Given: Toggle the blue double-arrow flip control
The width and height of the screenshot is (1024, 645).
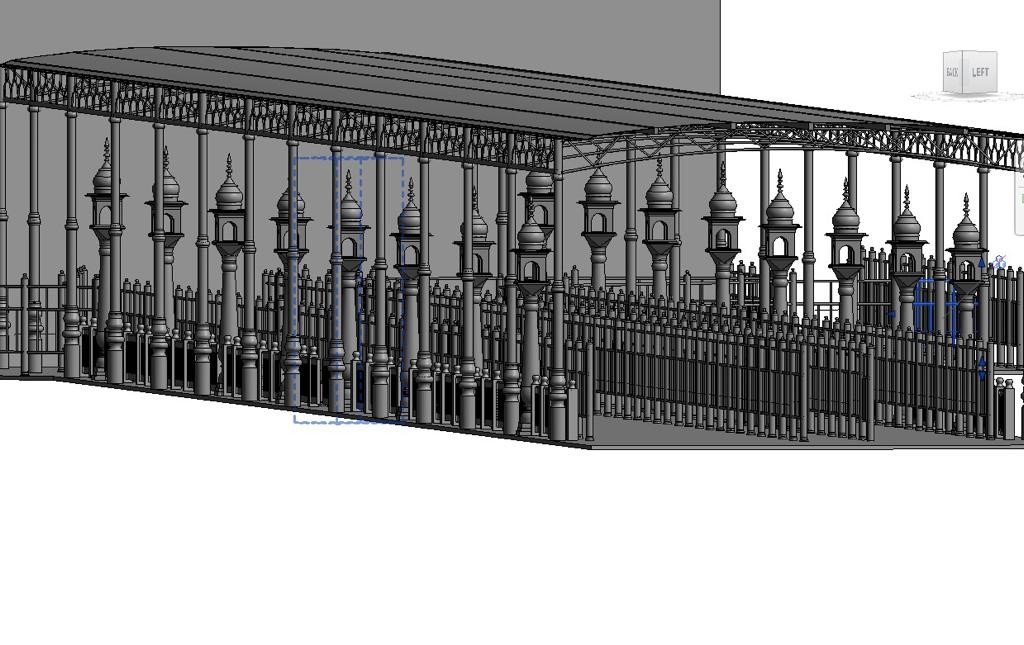Looking at the screenshot, I should point(982,368).
